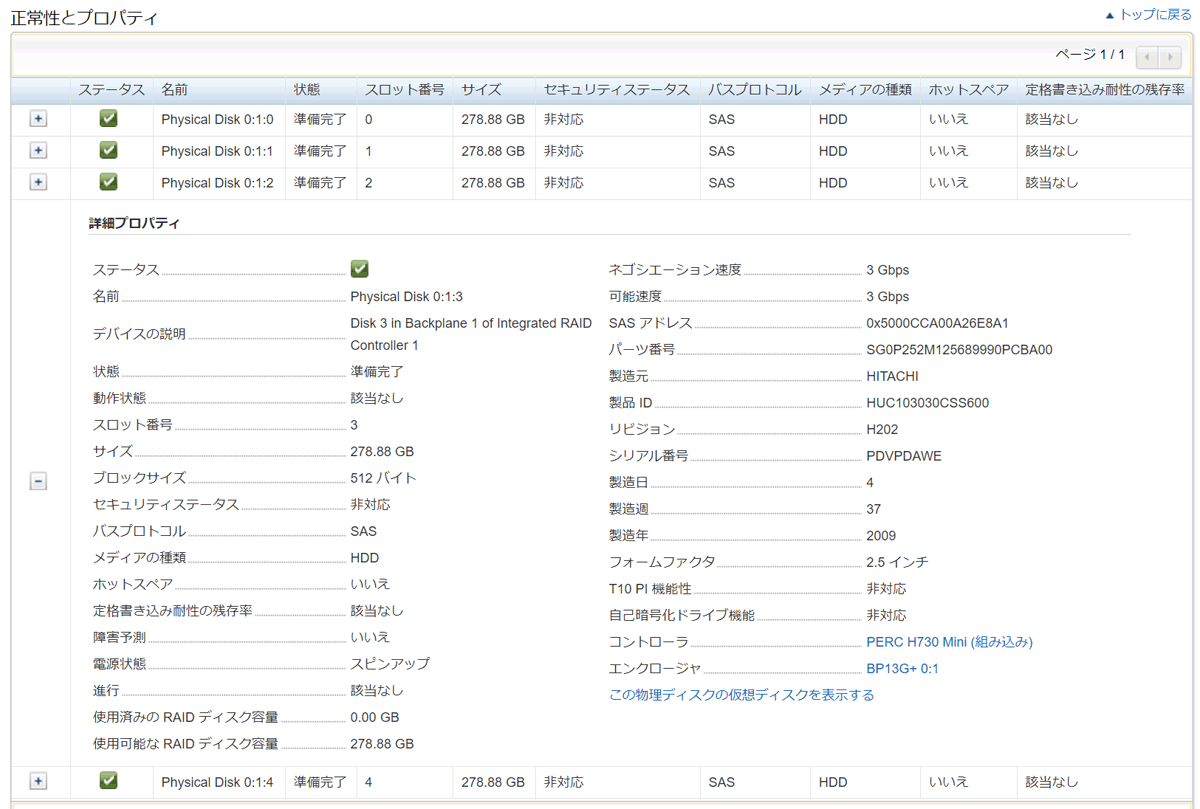Expand Physical Disk 0:1:1 details
This screenshot has height=809, width=1200.
pos(38,151)
